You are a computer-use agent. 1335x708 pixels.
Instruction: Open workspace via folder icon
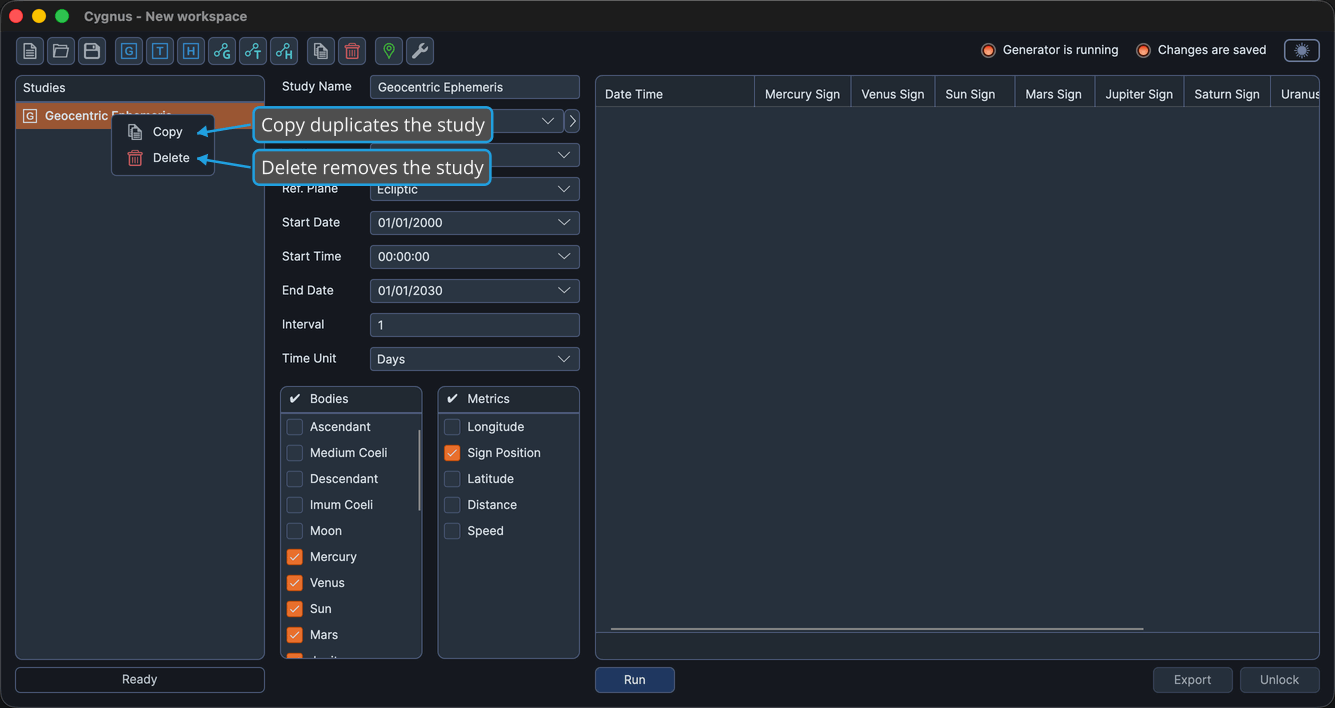[x=61, y=51]
